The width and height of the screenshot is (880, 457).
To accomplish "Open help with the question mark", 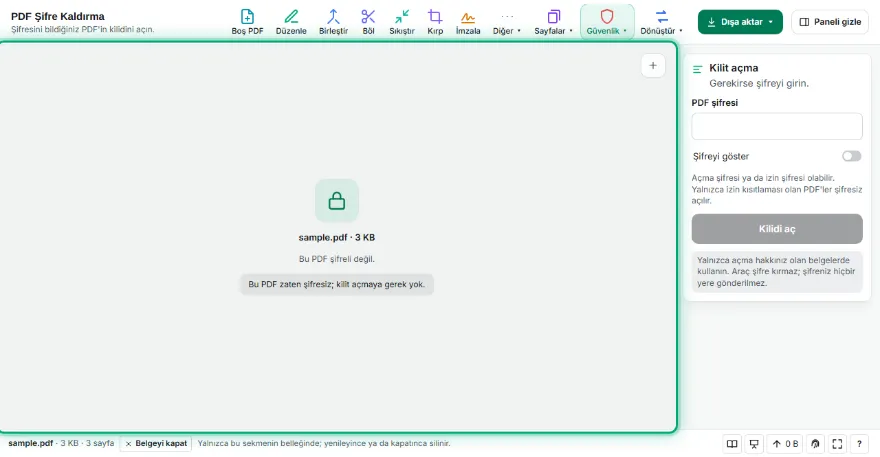I will click(859, 444).
